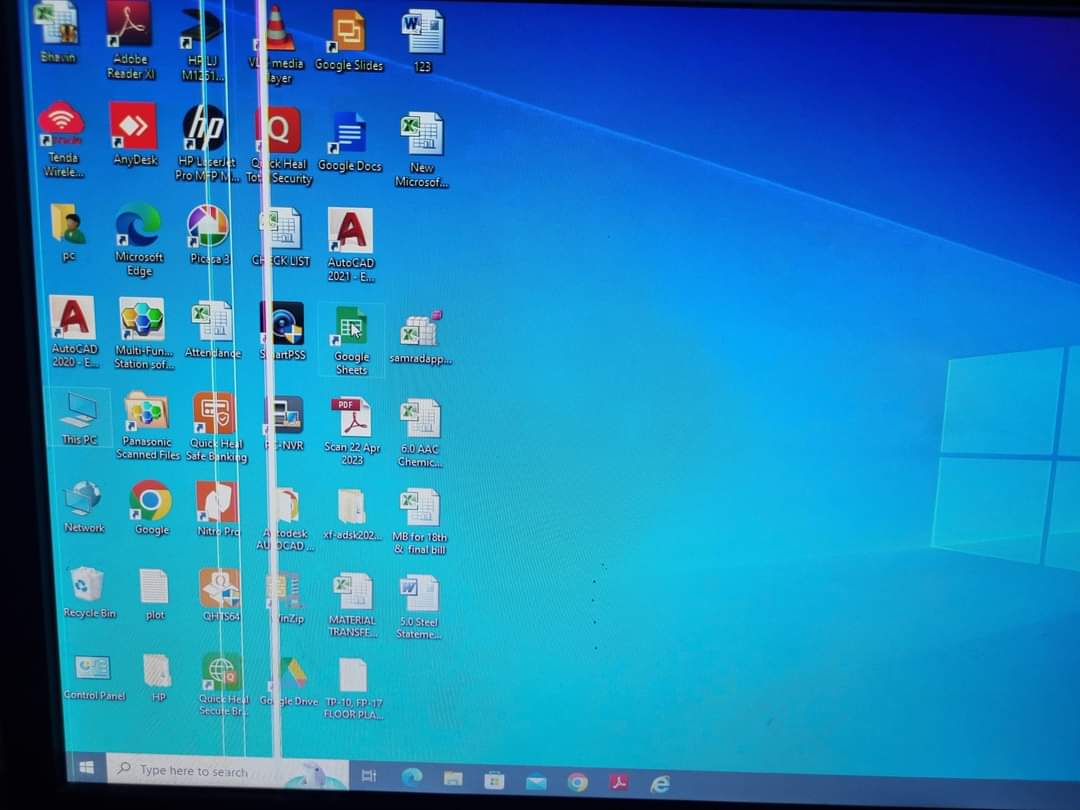
Task: Open the pc user folder icon
Action: pos(68,232)
